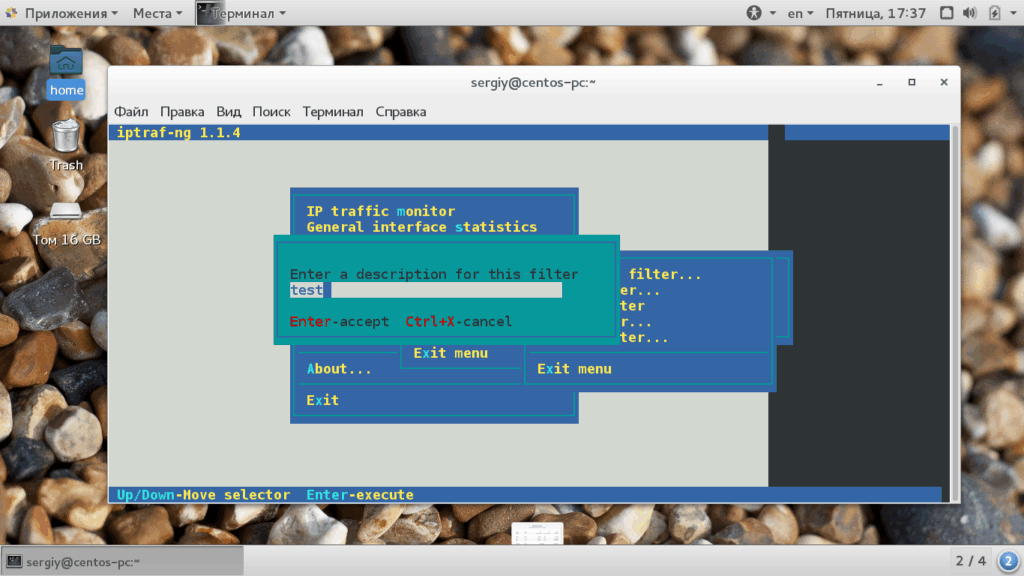Select the About... menu entry
1024x576 pixels.
(339, 369)
